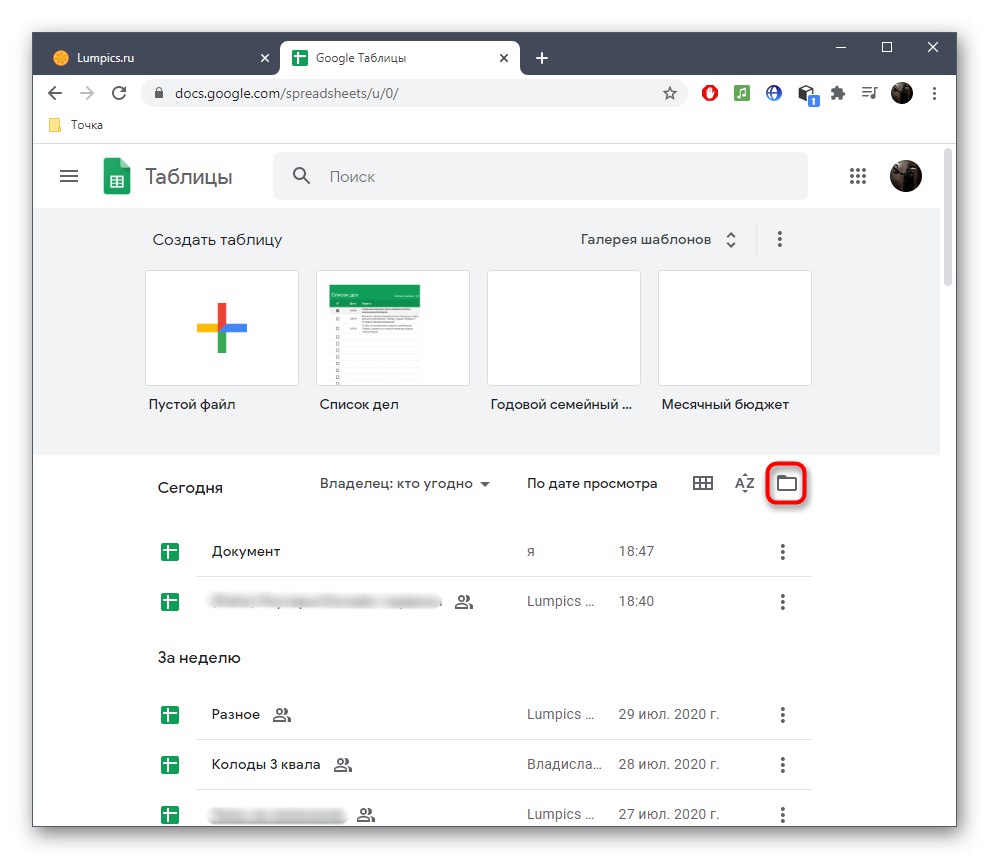The width and height of the screenshot is (989, 859).
Task: Open the Google account avatar on the page
Action: click(x=905, y=176)
